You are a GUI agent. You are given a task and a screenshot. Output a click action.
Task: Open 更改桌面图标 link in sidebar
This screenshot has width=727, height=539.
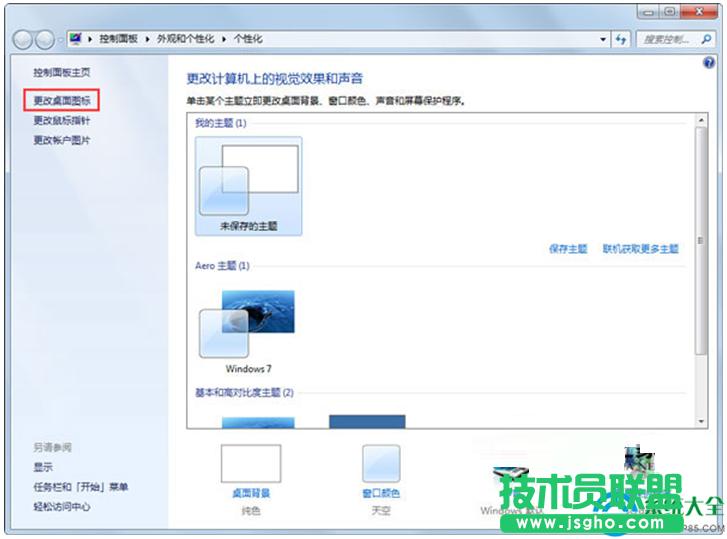pos(62,100)
